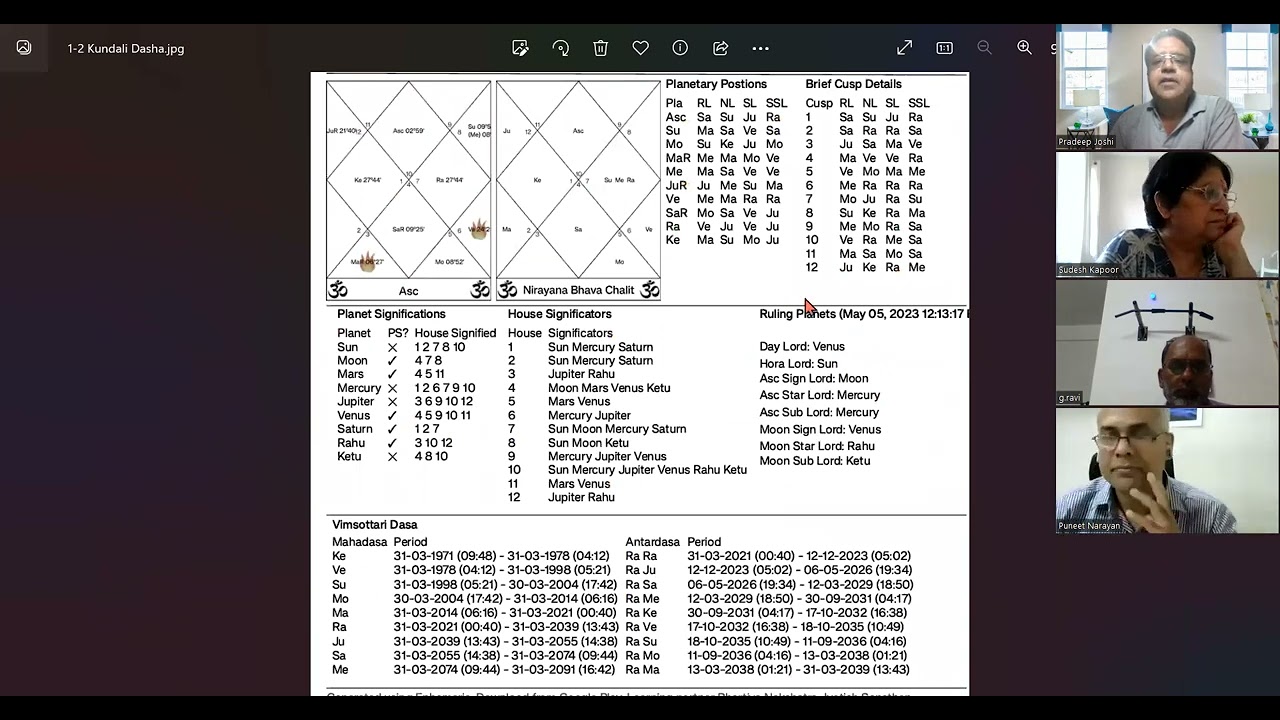Click the Brief Cusp Details heading
Image resolution: width=1280 pixels, height=720 pixels.
pyautogui.click(x=853, y=84)
